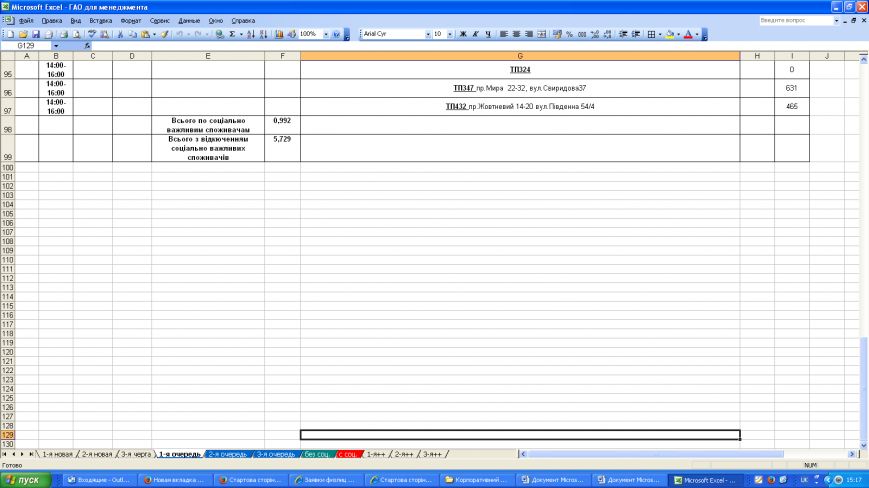Select the red с соц. sheet tab
The width and height of the screenshot is (869, 488).
click(348, 454)
